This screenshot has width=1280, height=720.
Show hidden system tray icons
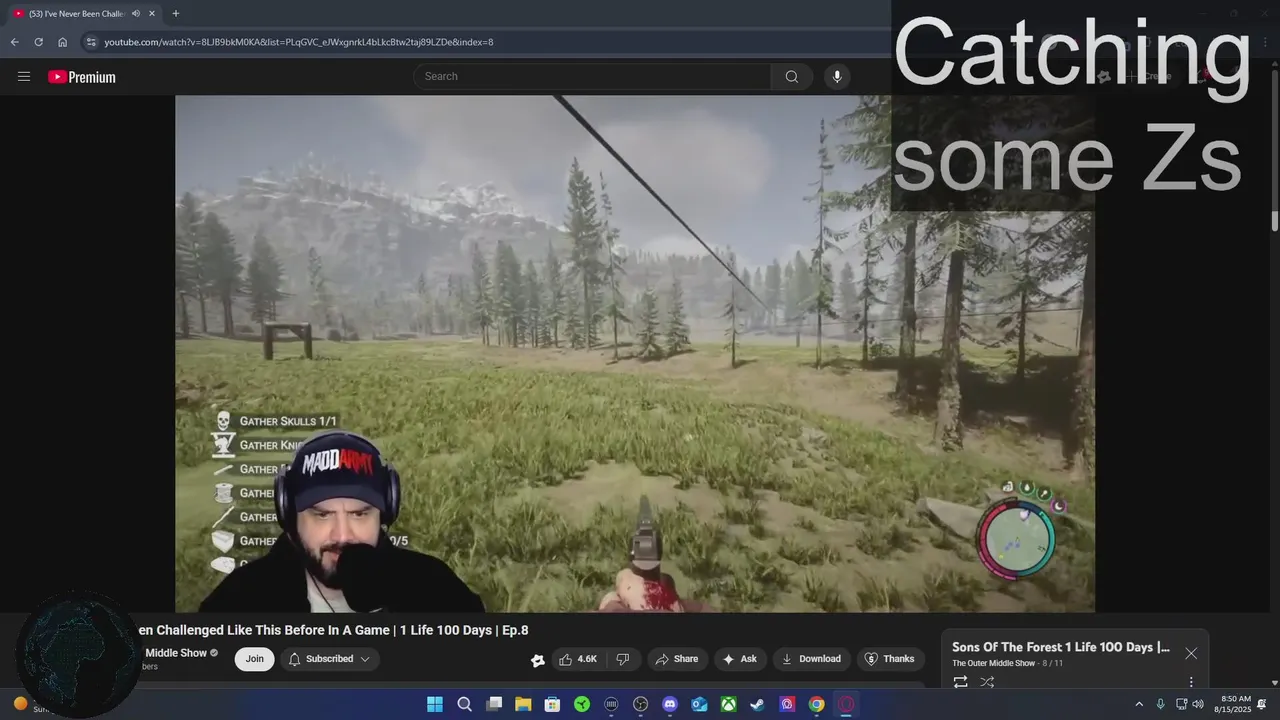(x=1138, y=704)
